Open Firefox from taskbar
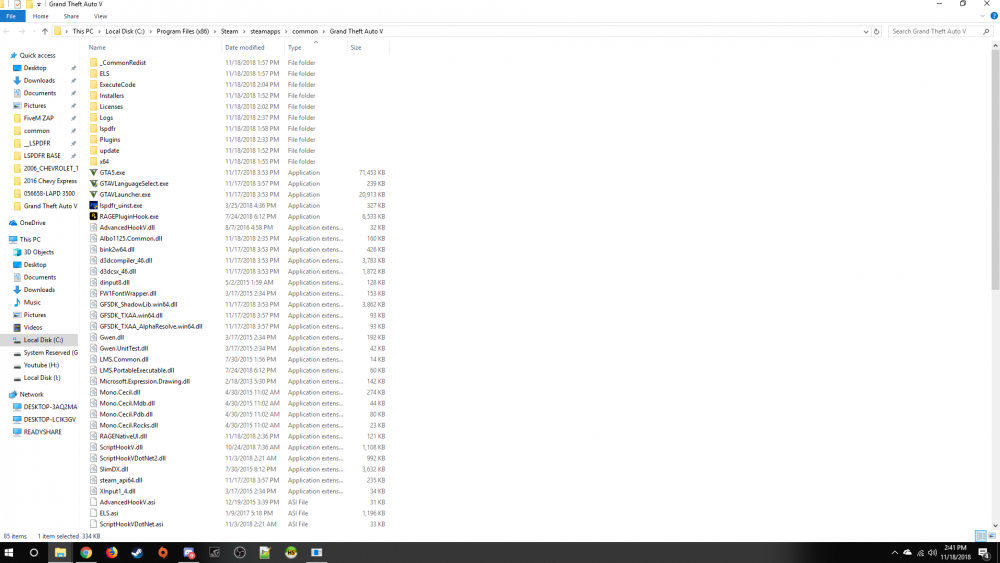The image size is (1000, 563). (112, 553)
